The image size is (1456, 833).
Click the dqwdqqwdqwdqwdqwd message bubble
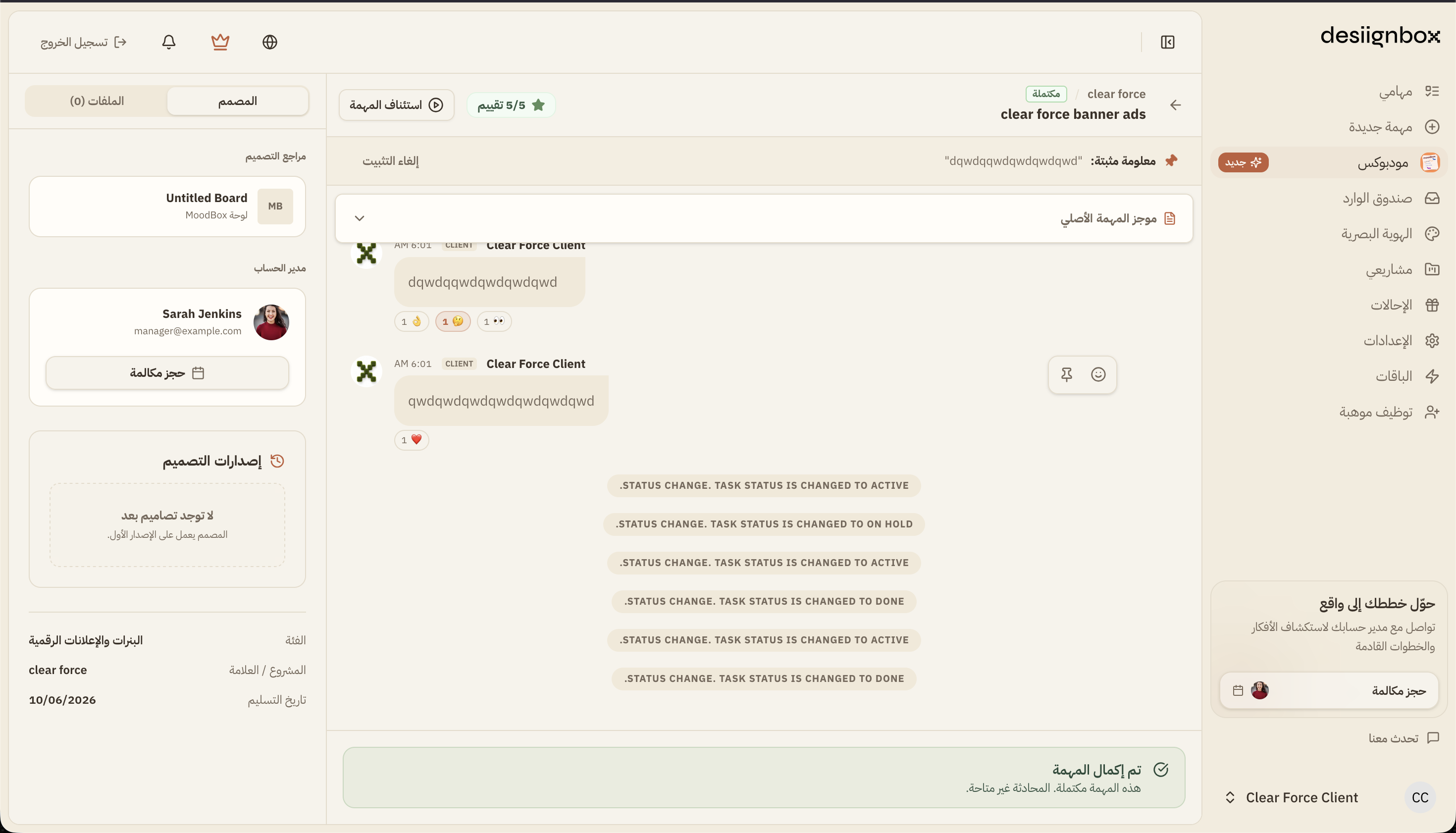[x=490, y=282]
